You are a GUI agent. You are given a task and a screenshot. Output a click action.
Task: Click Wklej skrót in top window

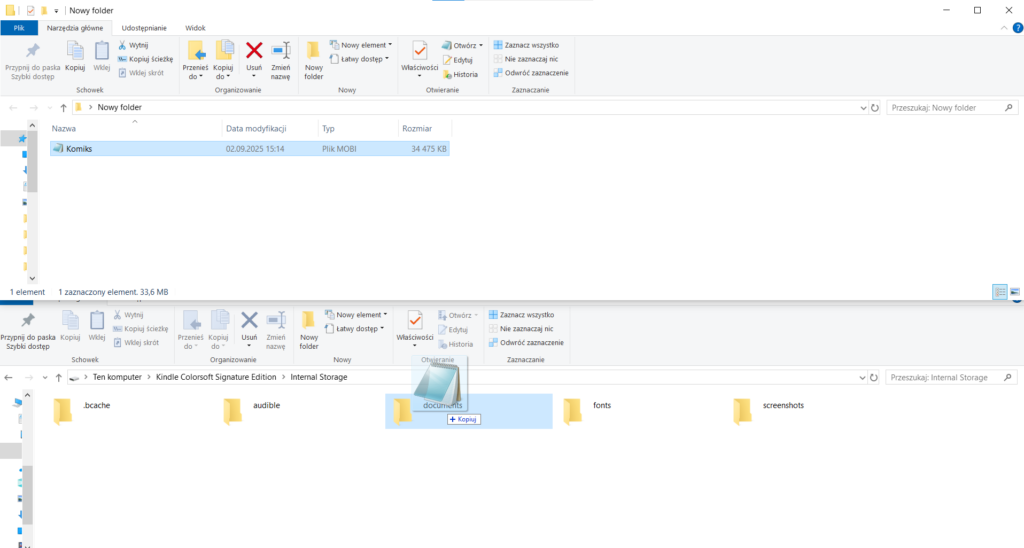click(x=140, y=73)
